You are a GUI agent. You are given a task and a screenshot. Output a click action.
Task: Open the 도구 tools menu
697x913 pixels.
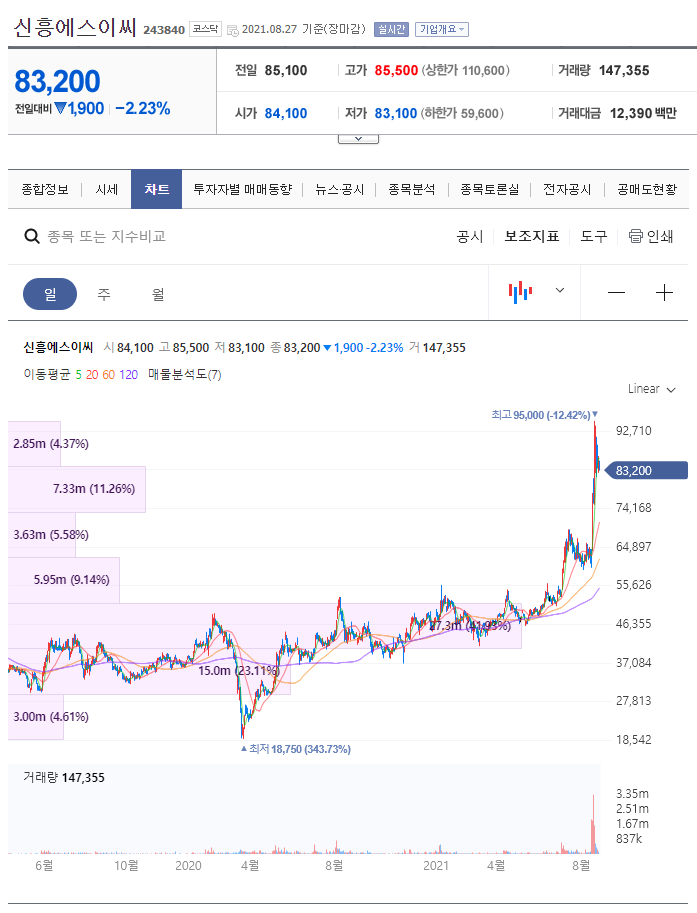(x=593, y=236)
